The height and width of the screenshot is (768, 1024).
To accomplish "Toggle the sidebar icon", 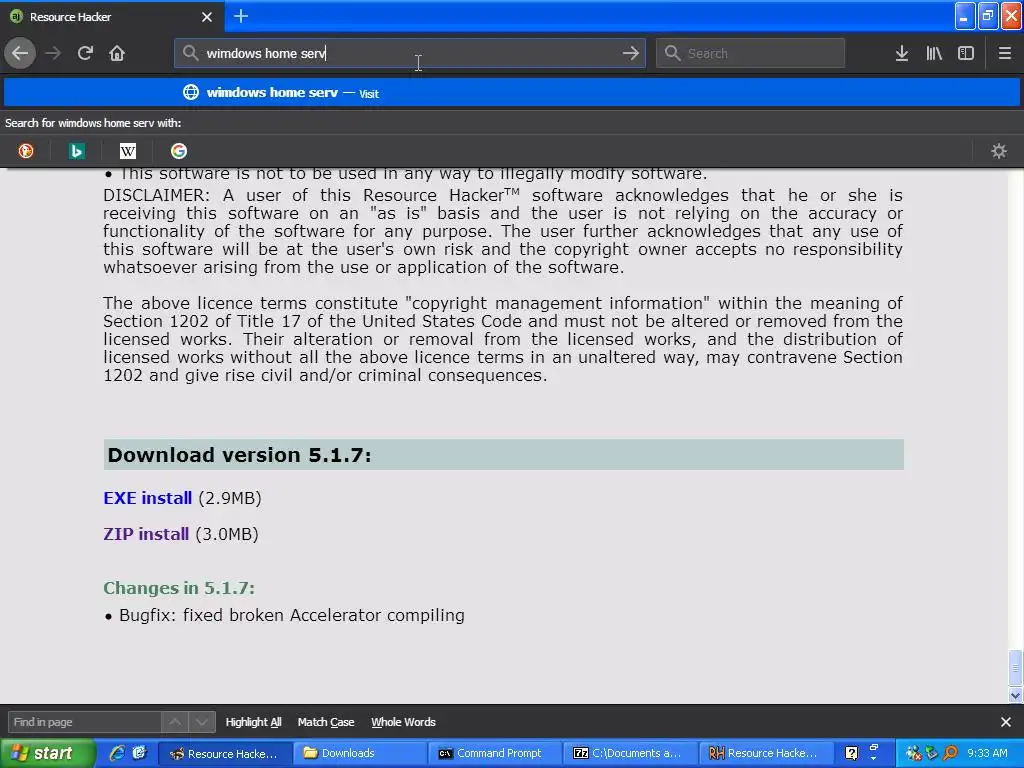I will click(966, 53).
